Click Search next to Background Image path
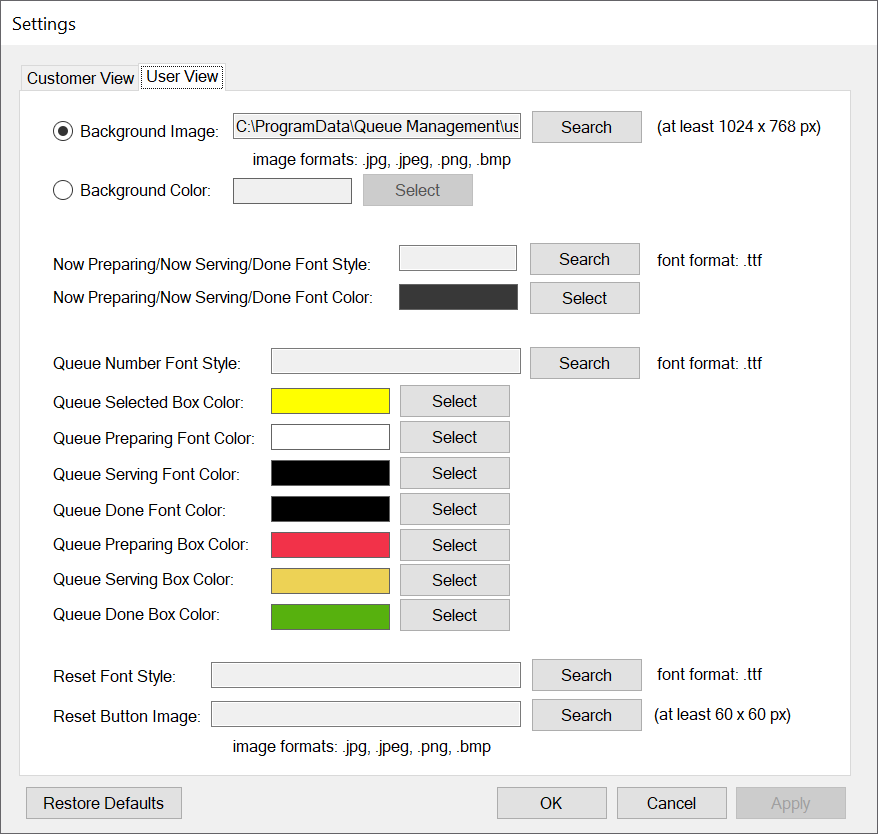Screen dimensions: 878x834 pyautogui.click(x=586, y=127)
